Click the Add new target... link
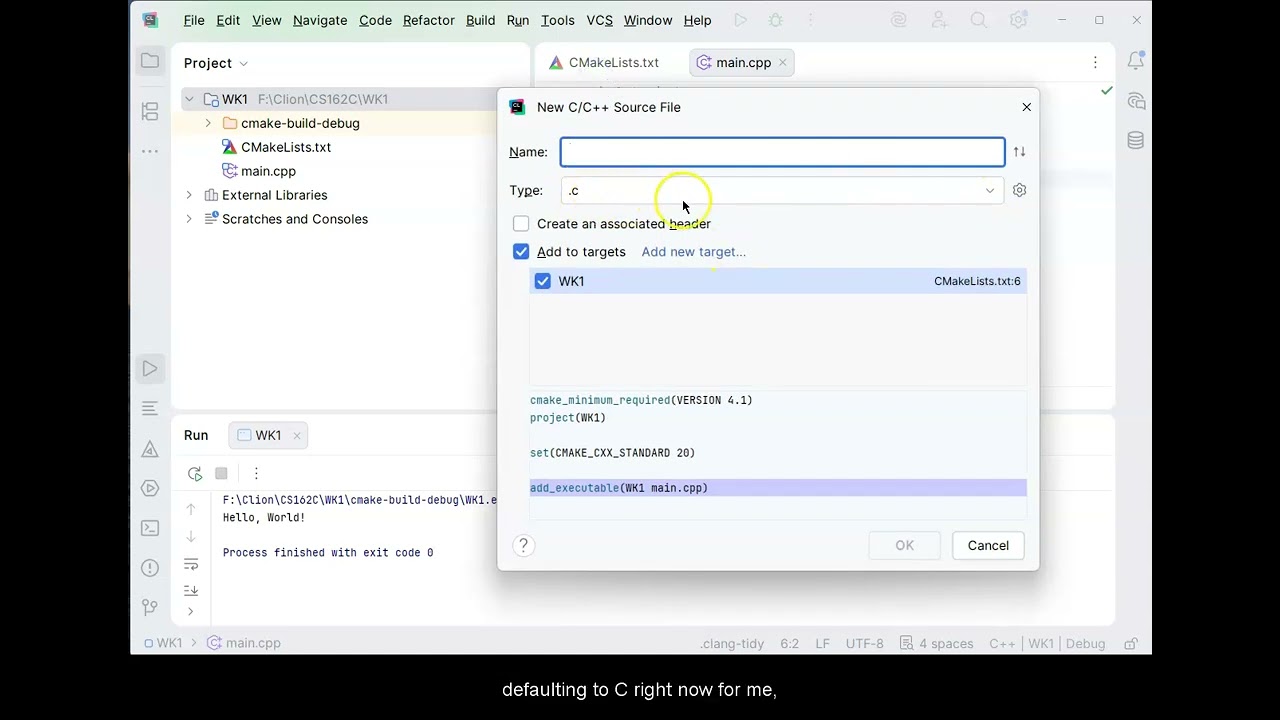1280x720 pixels. tap(693, 252)
